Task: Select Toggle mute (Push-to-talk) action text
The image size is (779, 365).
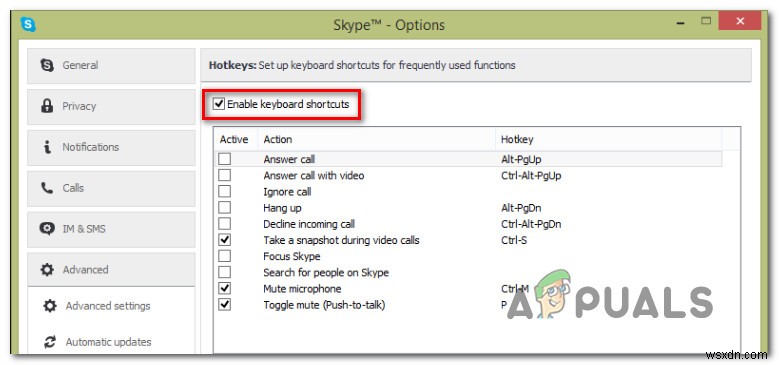Action: click(324, 305)
